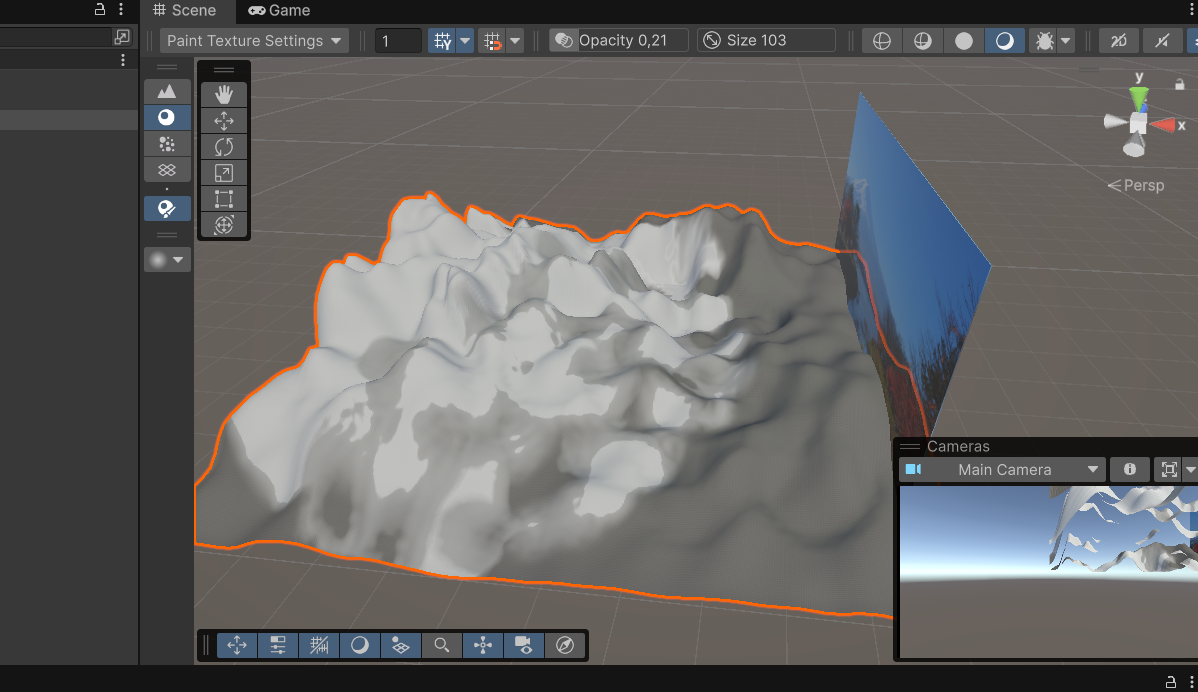This screenshot has width=1198, height=692.
Task: Select the Move tool
Action: click(x=224, y=121)
